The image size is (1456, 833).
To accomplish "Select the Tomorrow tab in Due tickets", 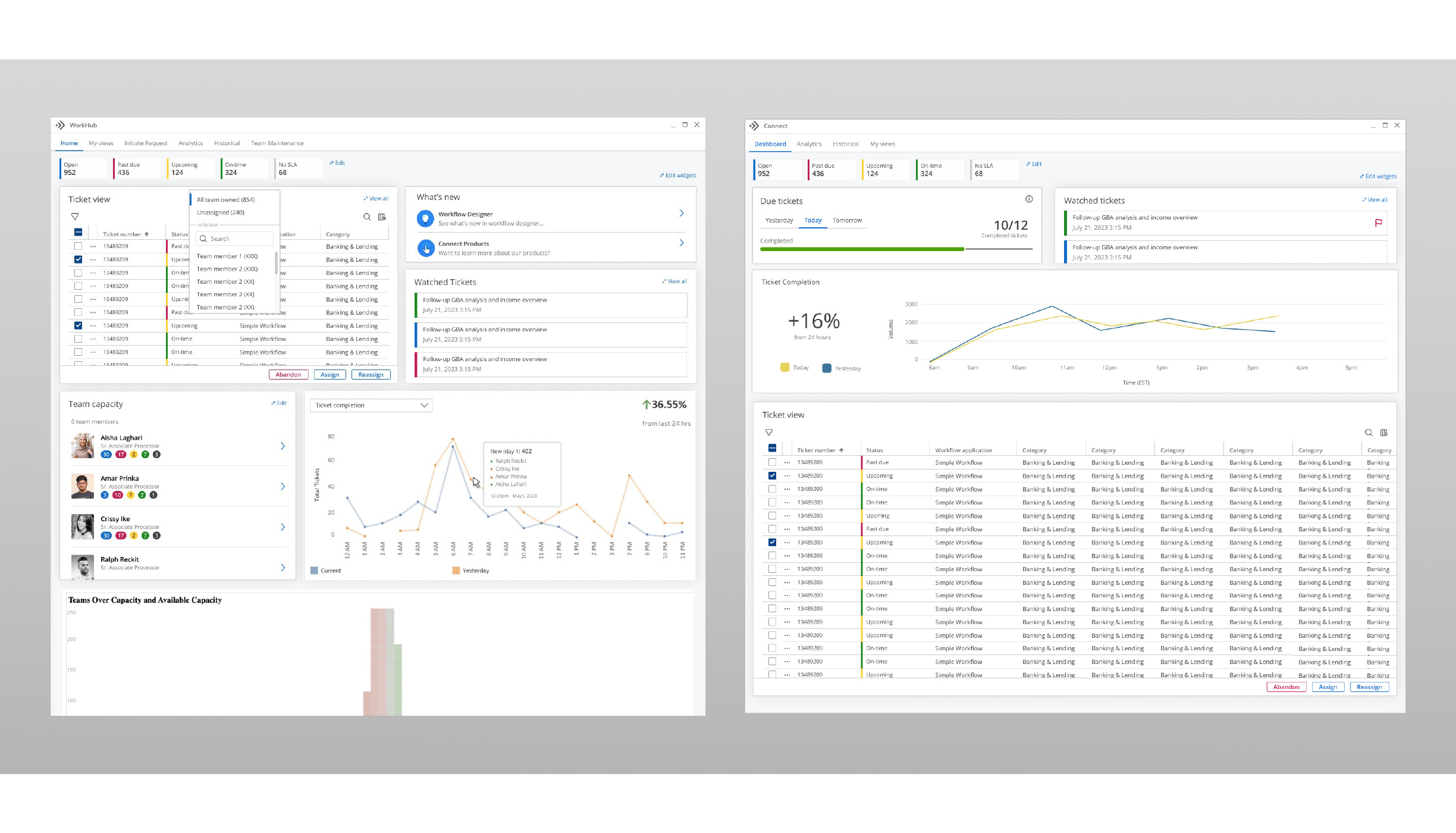I will [x=847, y=221].
